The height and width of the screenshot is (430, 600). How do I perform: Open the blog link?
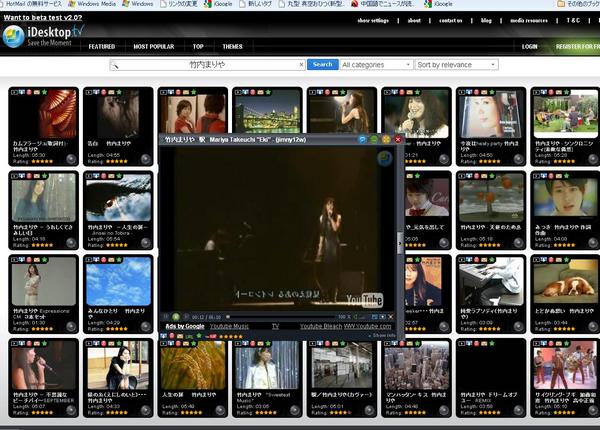pyautogui.click(x=486, y=21)
